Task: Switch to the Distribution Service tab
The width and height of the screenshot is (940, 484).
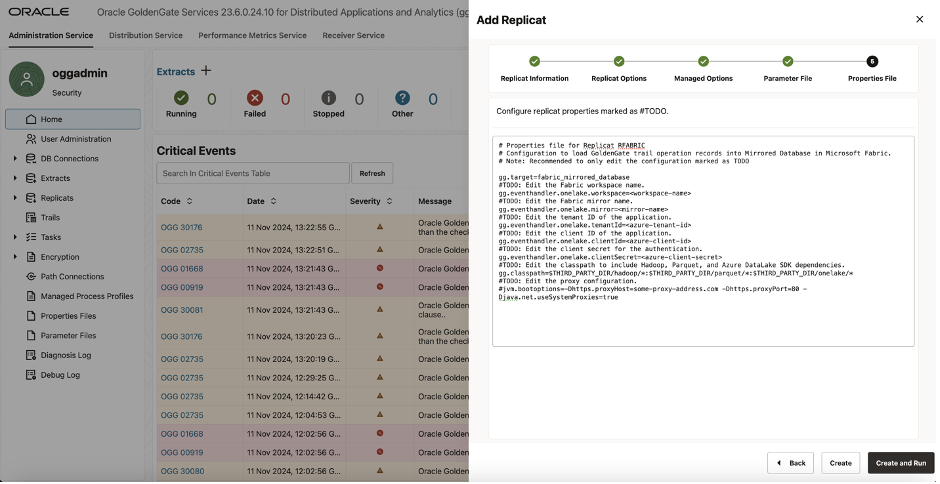Action: pyautogui.click(x=146, y=35)
